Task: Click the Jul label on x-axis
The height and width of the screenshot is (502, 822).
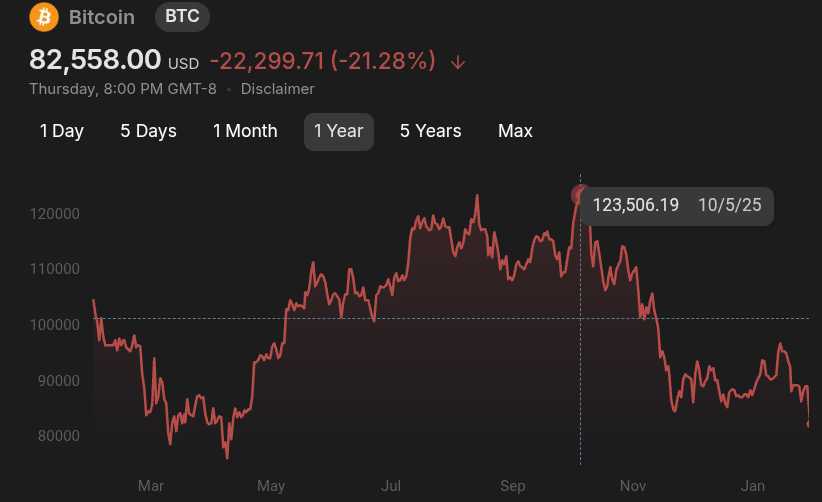Action: tap(391, 486)
